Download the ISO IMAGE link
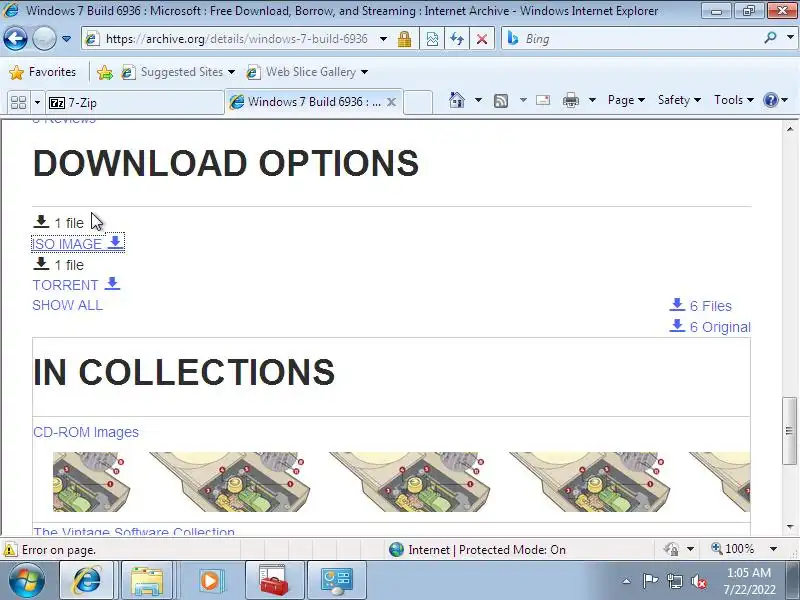 pos(78,243)
